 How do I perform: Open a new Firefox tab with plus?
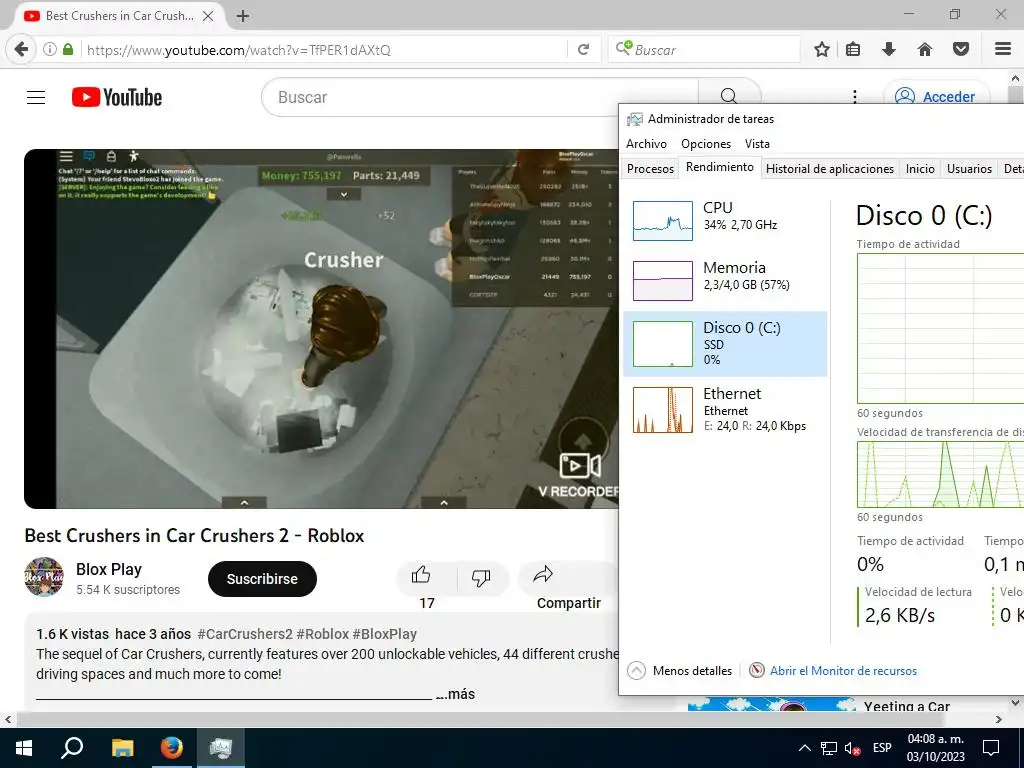click(243, 16)
